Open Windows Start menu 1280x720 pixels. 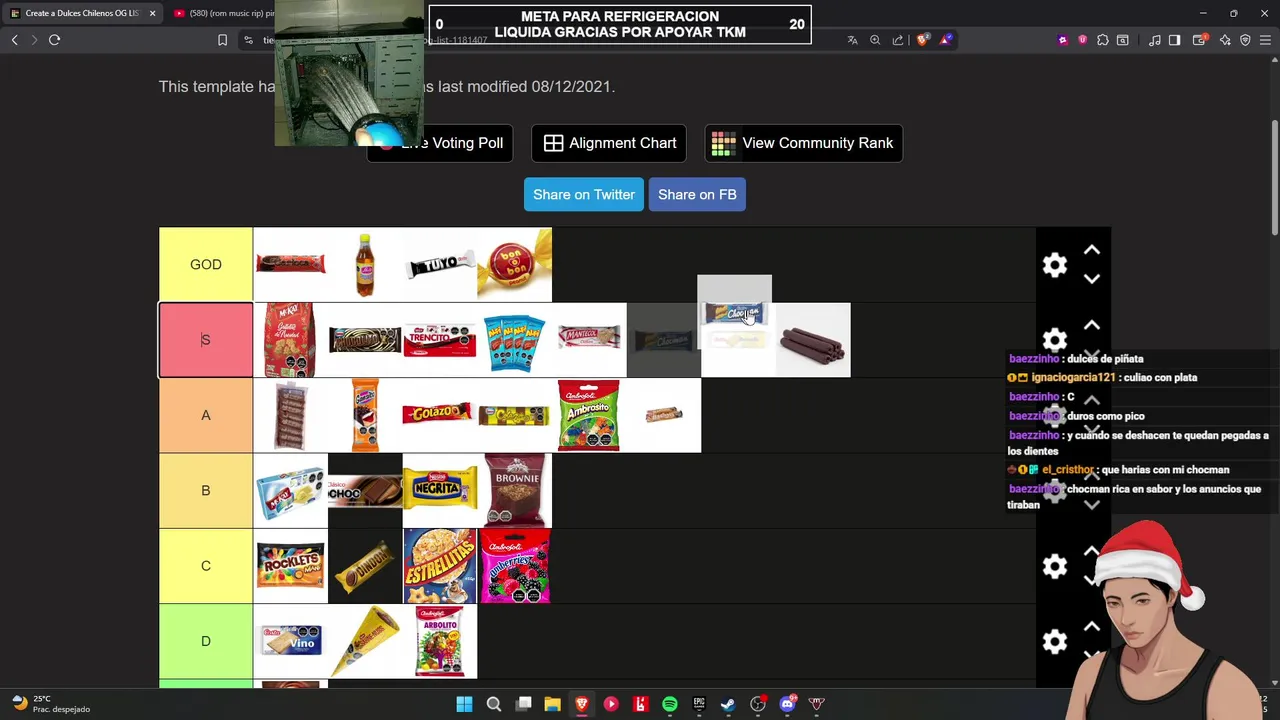coord(464,704)
